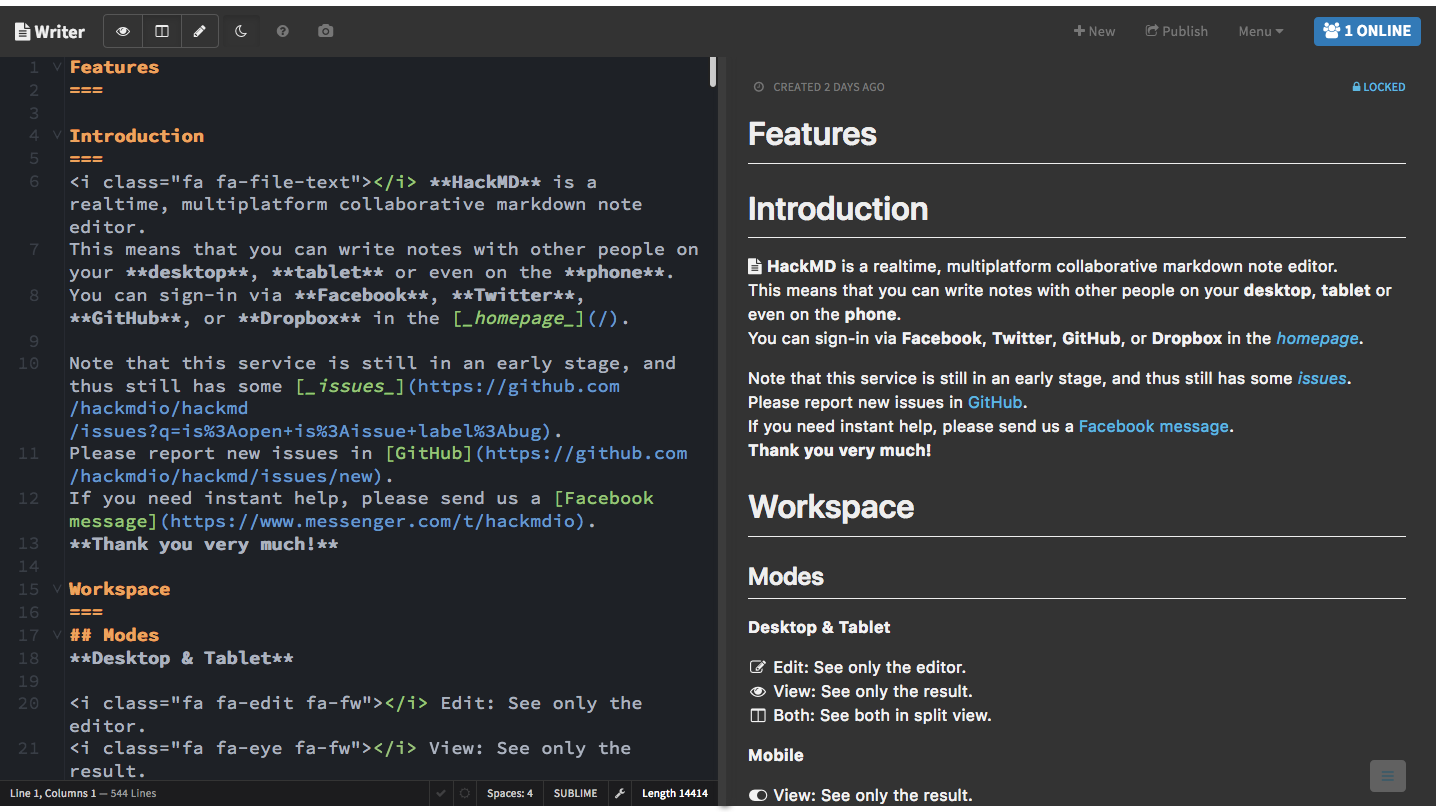
Task: Click the Length 14414 status indicator
Action: (x=675, y=794)
